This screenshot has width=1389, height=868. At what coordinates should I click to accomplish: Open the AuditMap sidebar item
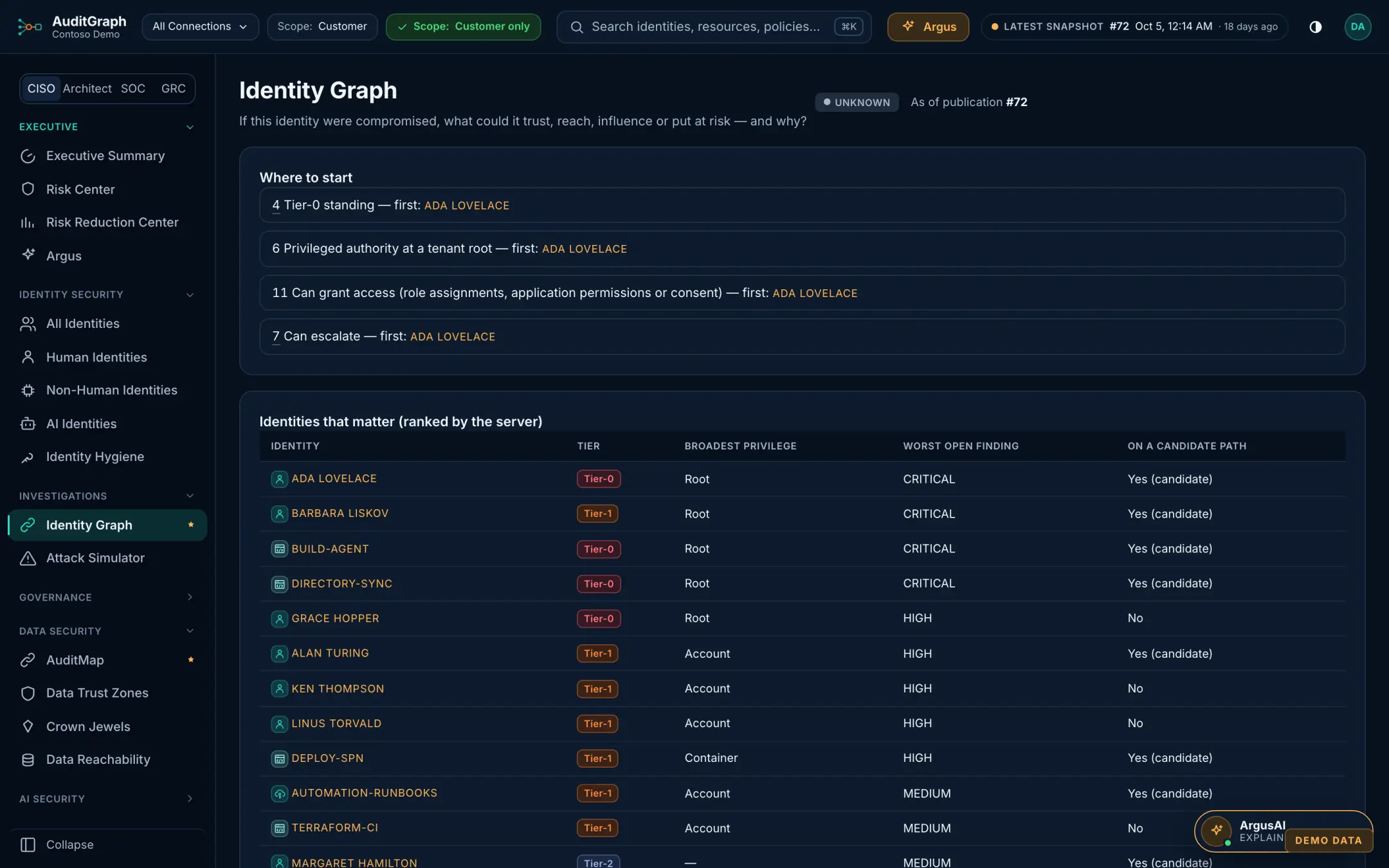[x=107, y=660]
